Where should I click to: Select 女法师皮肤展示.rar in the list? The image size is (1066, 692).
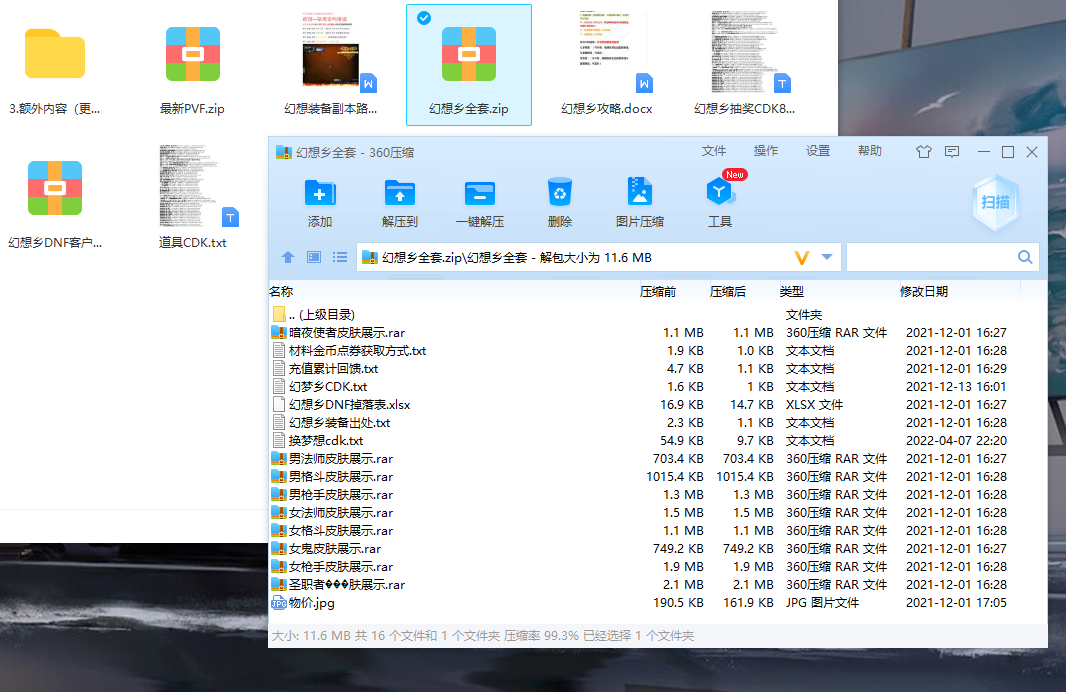coord(657,513)
